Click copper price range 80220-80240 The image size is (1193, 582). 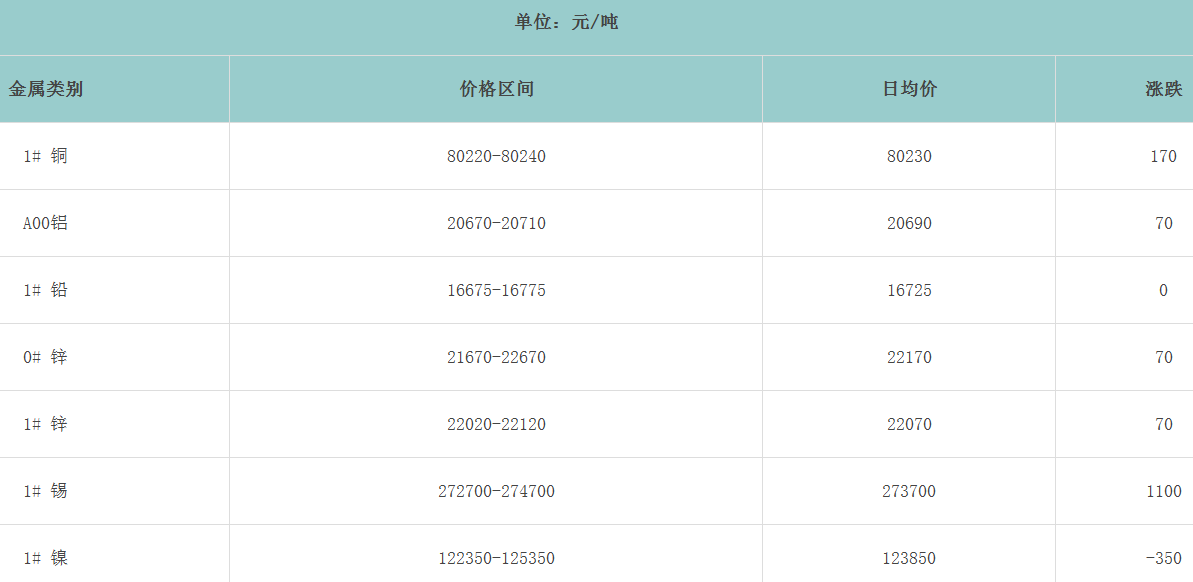point(496,156)
